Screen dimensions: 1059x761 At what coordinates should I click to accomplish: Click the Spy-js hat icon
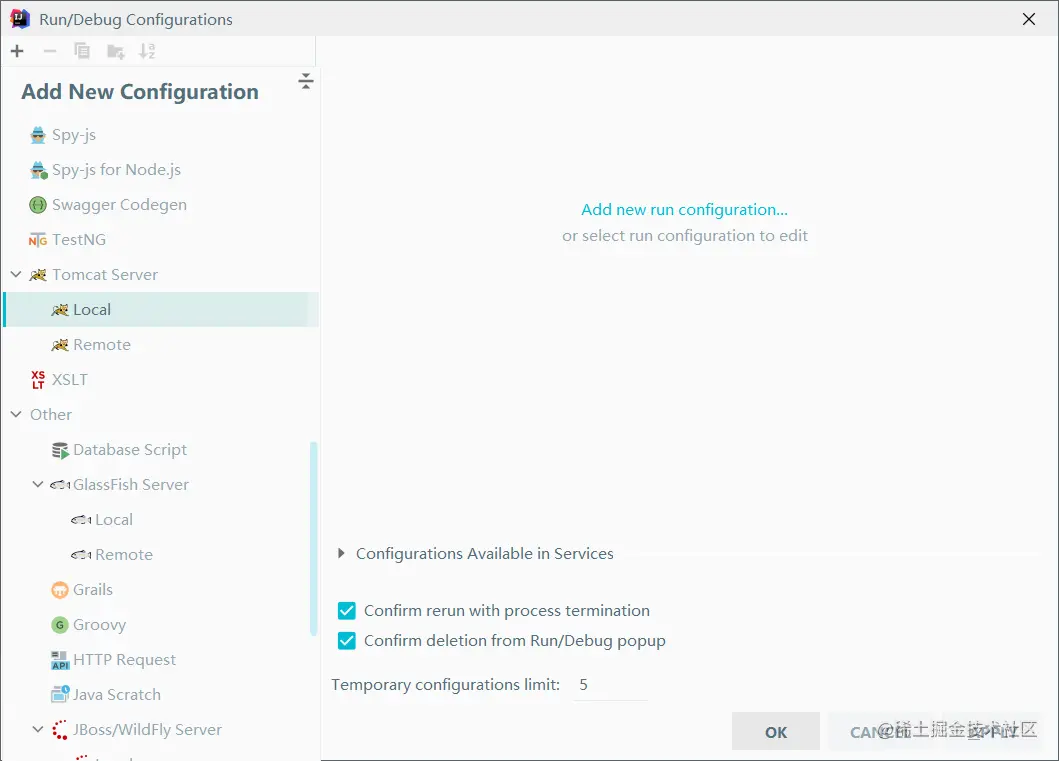38,135
